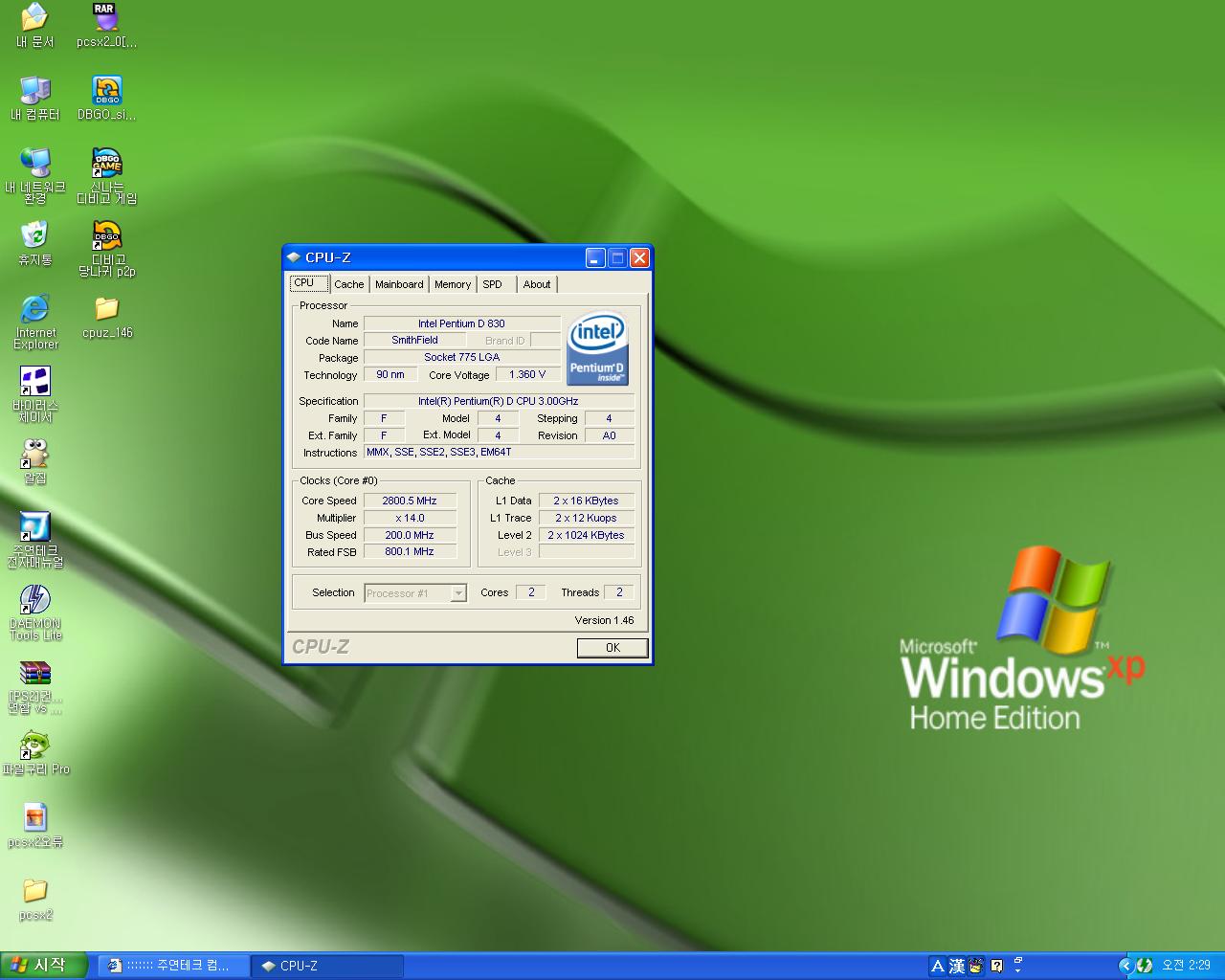Viewport: 1225px width, 980px height.
Task: Expand the Processor #1 selection dropdown
Action: click(x=458, y=593)
